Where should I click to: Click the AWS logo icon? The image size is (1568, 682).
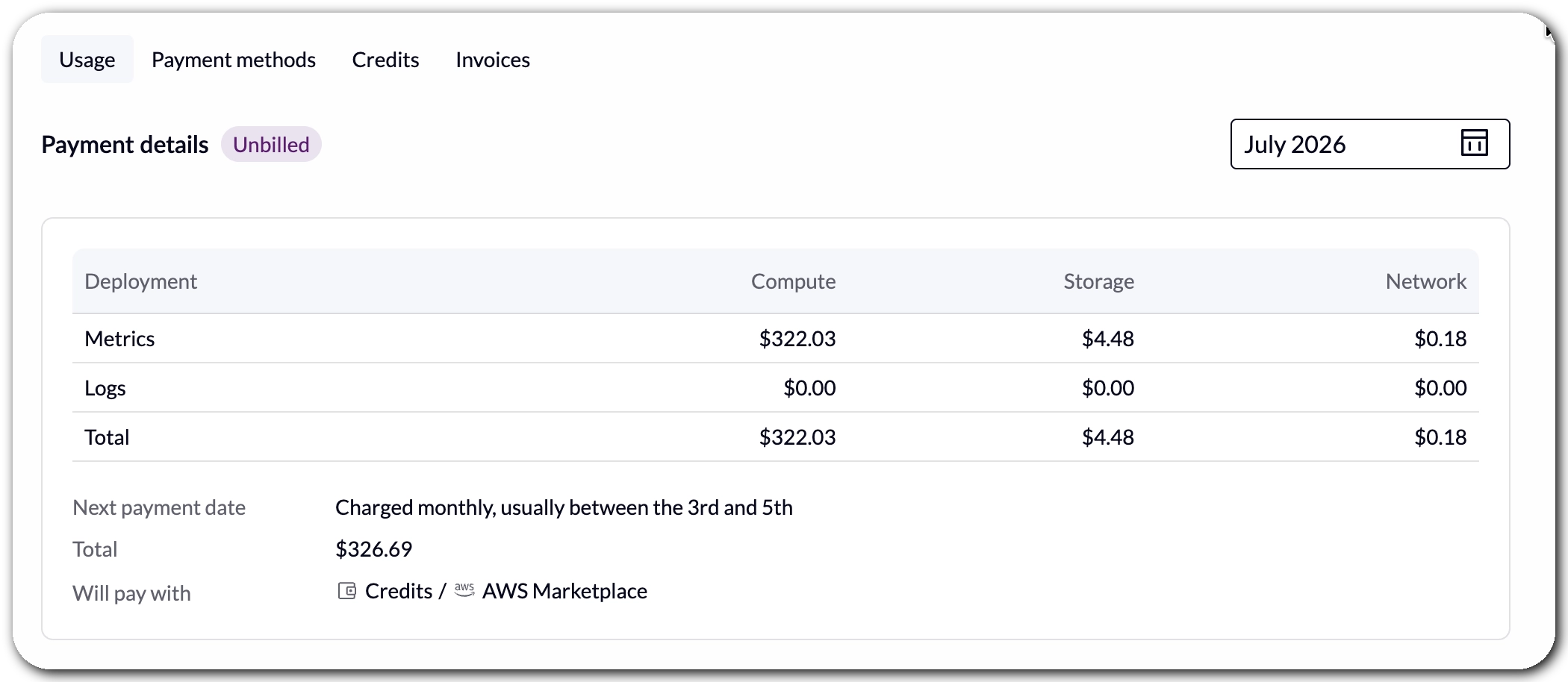pyautogui.click(x=464, y=589)
